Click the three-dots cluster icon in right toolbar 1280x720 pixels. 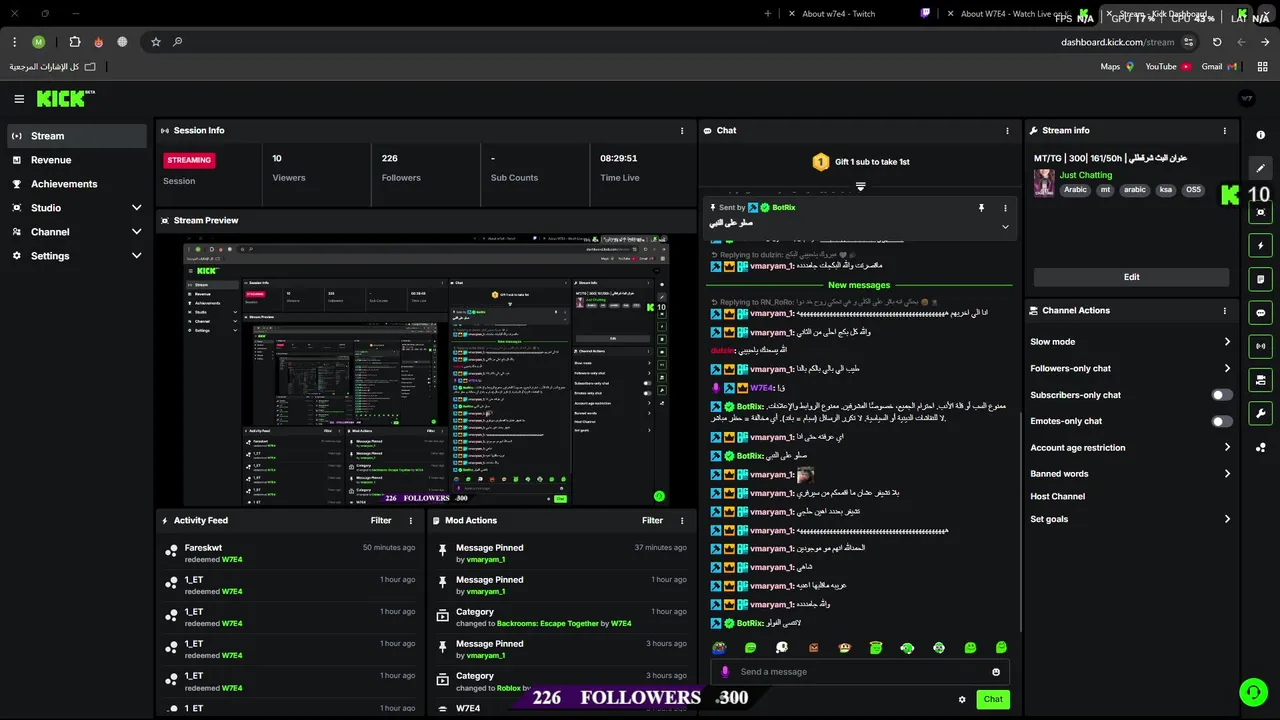[x=1260, y=447]
